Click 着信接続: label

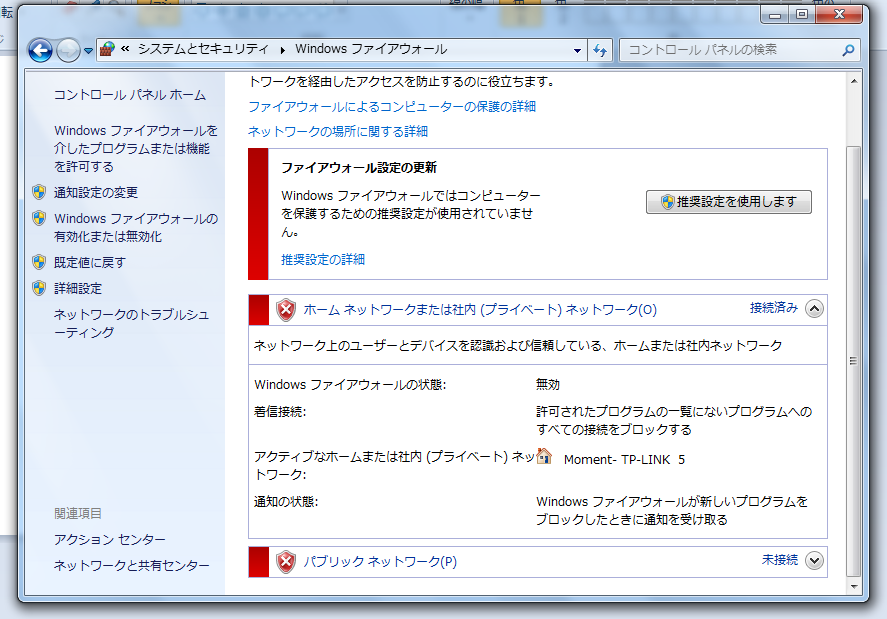point(280,412)
